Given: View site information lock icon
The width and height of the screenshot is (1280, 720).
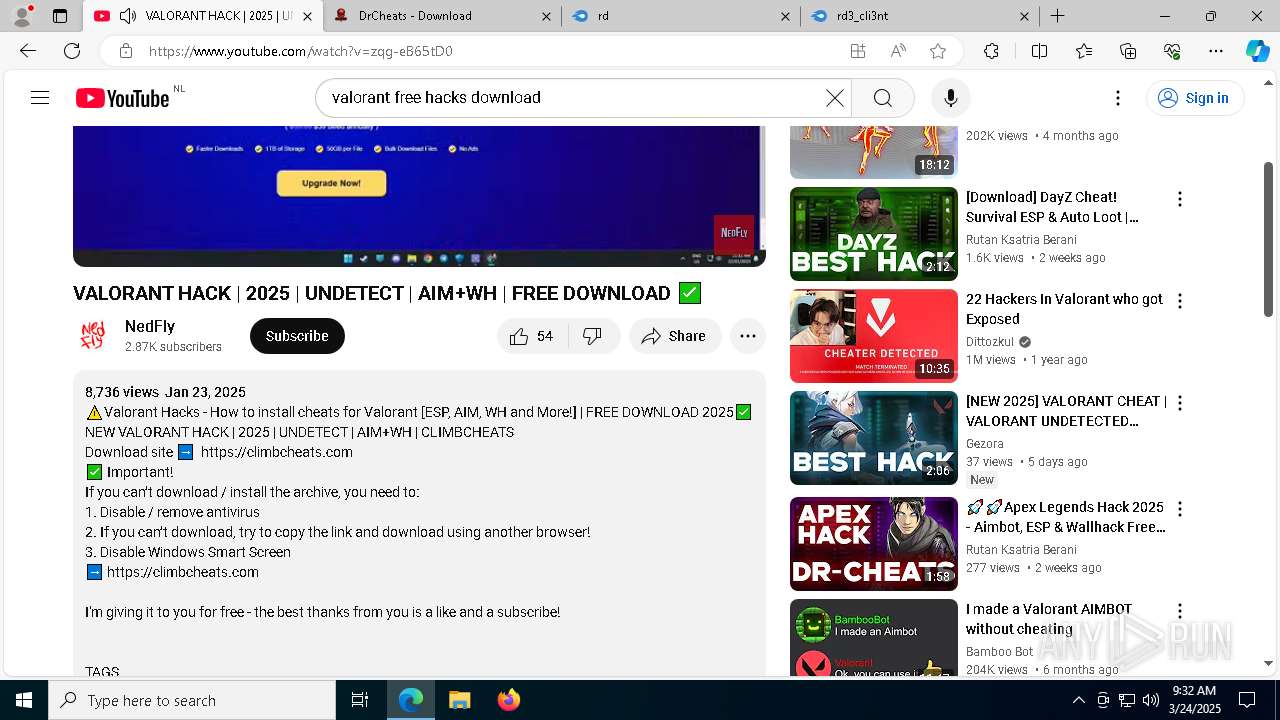Looking at the screenshot, I should pos(125,51).
